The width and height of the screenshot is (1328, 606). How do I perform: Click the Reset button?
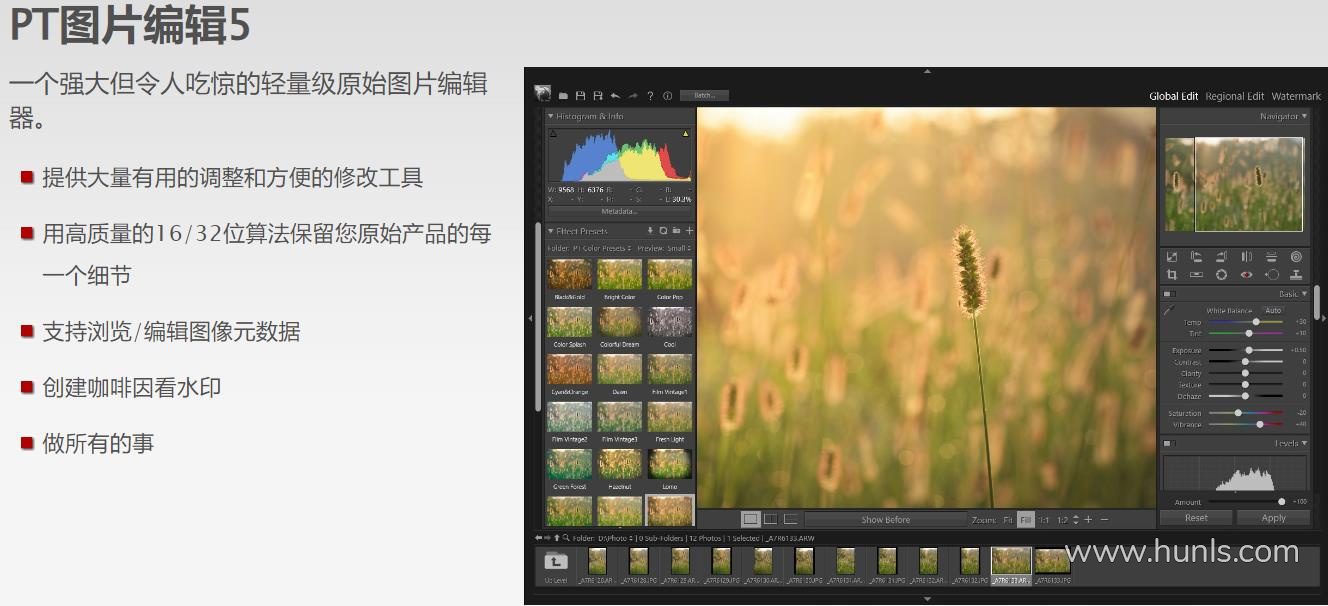(x=1196, y=518)
